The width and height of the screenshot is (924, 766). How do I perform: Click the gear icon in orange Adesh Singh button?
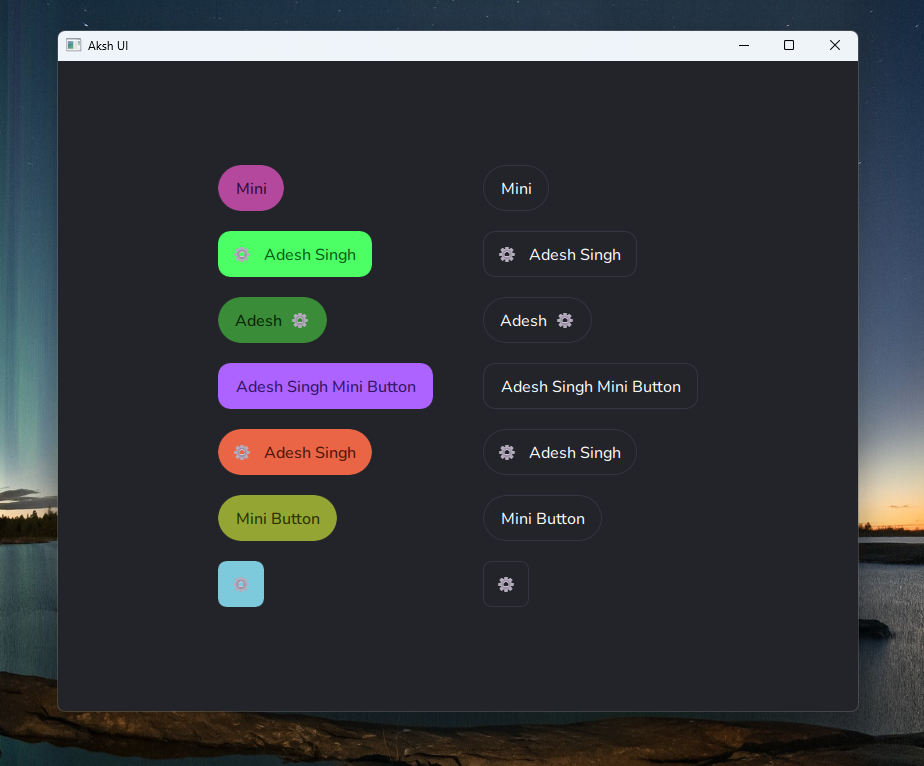(x=242, y=452)
